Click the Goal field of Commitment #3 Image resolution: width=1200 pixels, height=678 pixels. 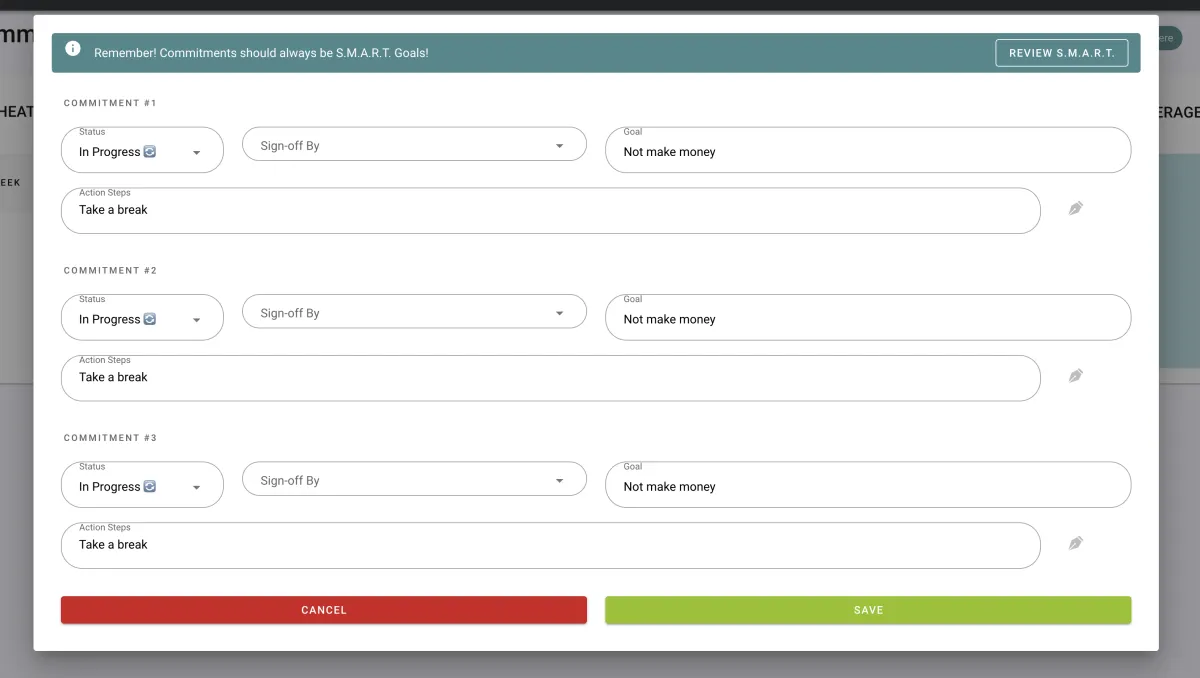868,484
